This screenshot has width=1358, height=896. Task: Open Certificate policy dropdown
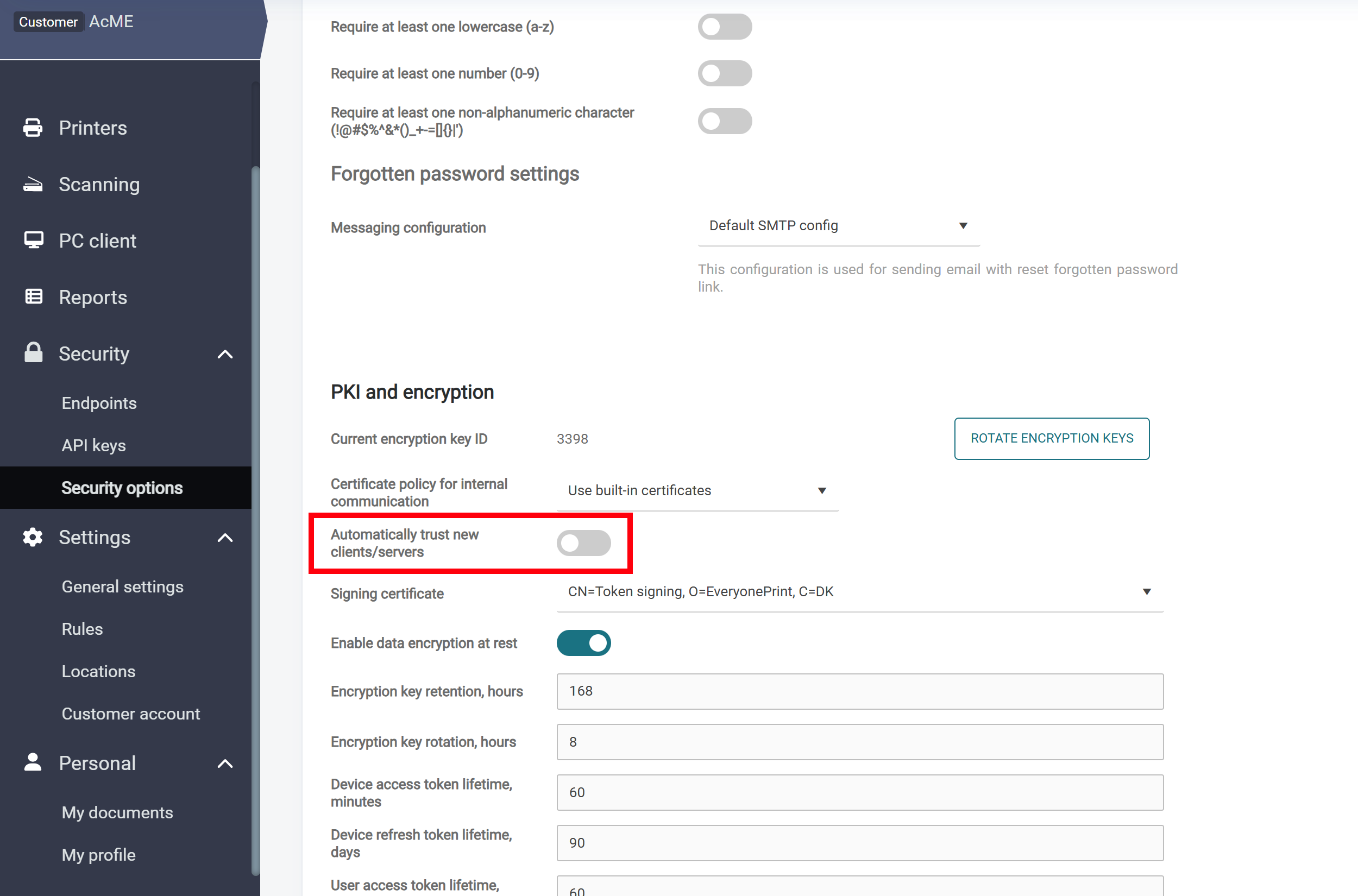pyautogui.click(x=697, y=490)
